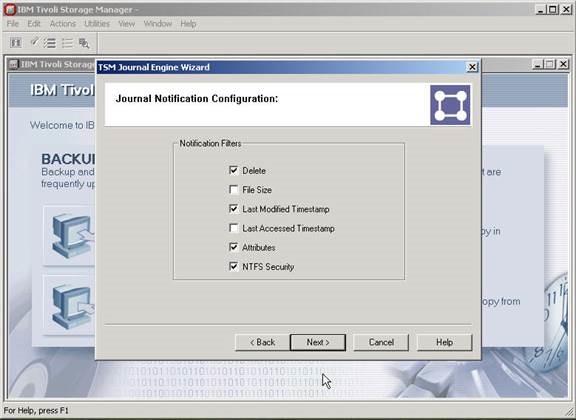Go to the Next wizard page

318,342
